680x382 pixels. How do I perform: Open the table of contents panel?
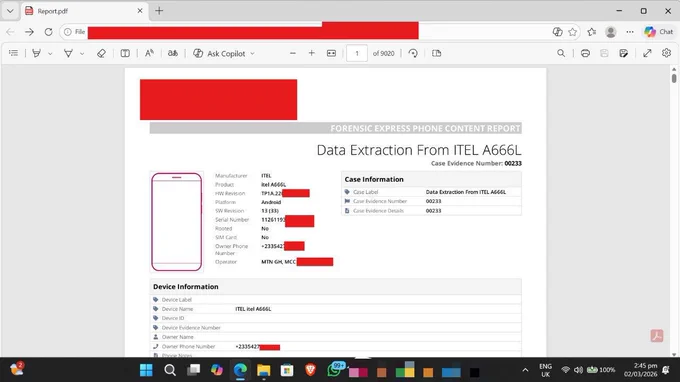[x=13, y=53]
